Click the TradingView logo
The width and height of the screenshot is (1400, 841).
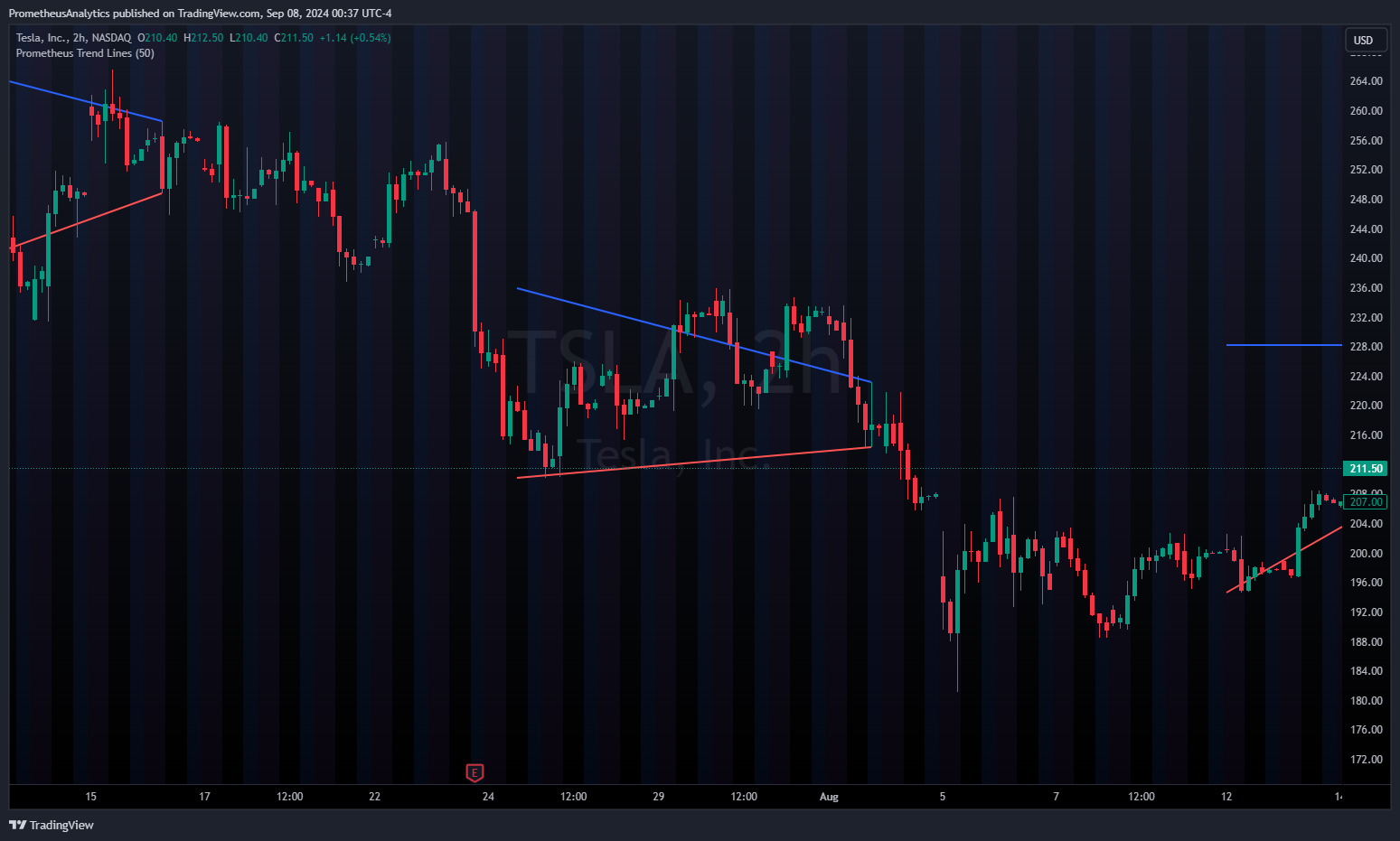click(x=52, y=825)
